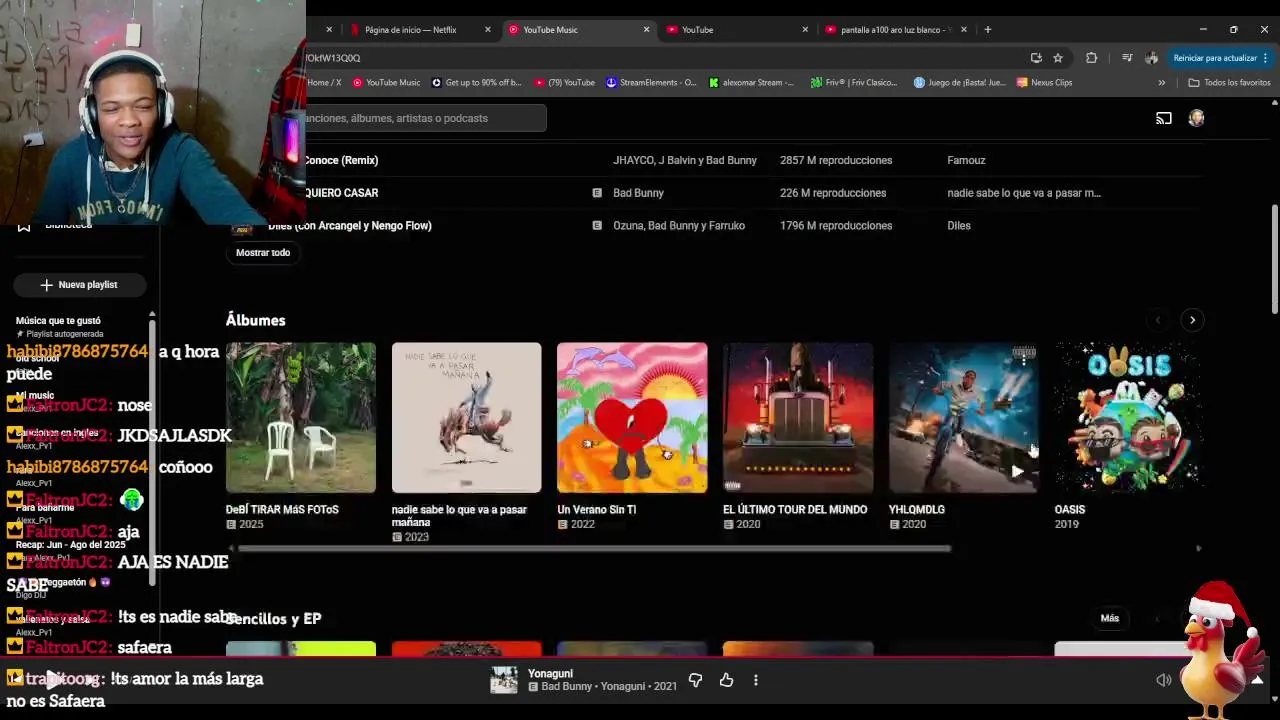Image resolution: width=1280 pixels, height=720 pixels.
Task: Open the OASIS album cover
Action: pos(1128,418)
